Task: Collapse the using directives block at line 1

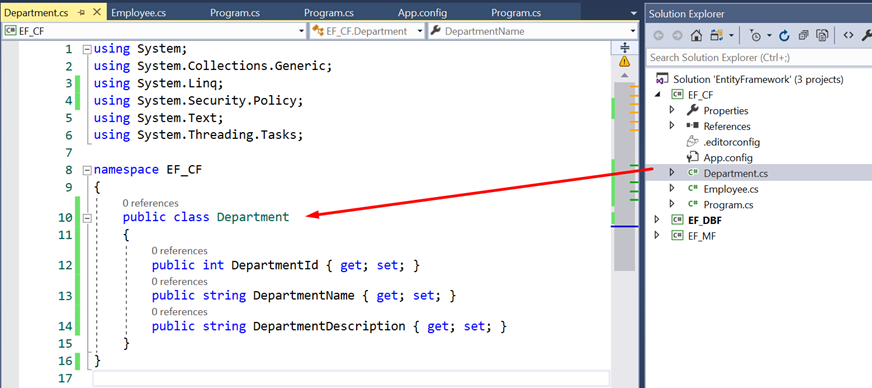Action: pos(86,49)
